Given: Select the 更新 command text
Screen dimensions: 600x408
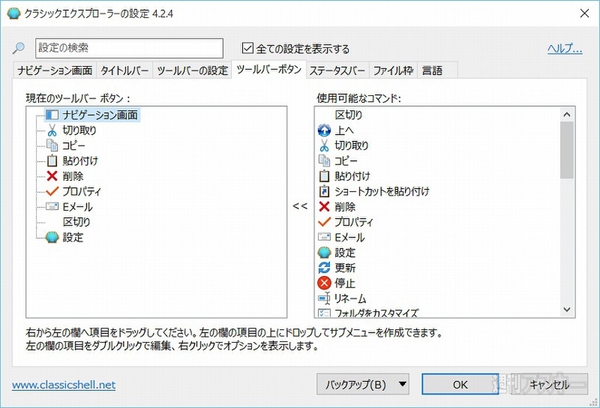Looking at the screenshot, I should click(345, 268).
